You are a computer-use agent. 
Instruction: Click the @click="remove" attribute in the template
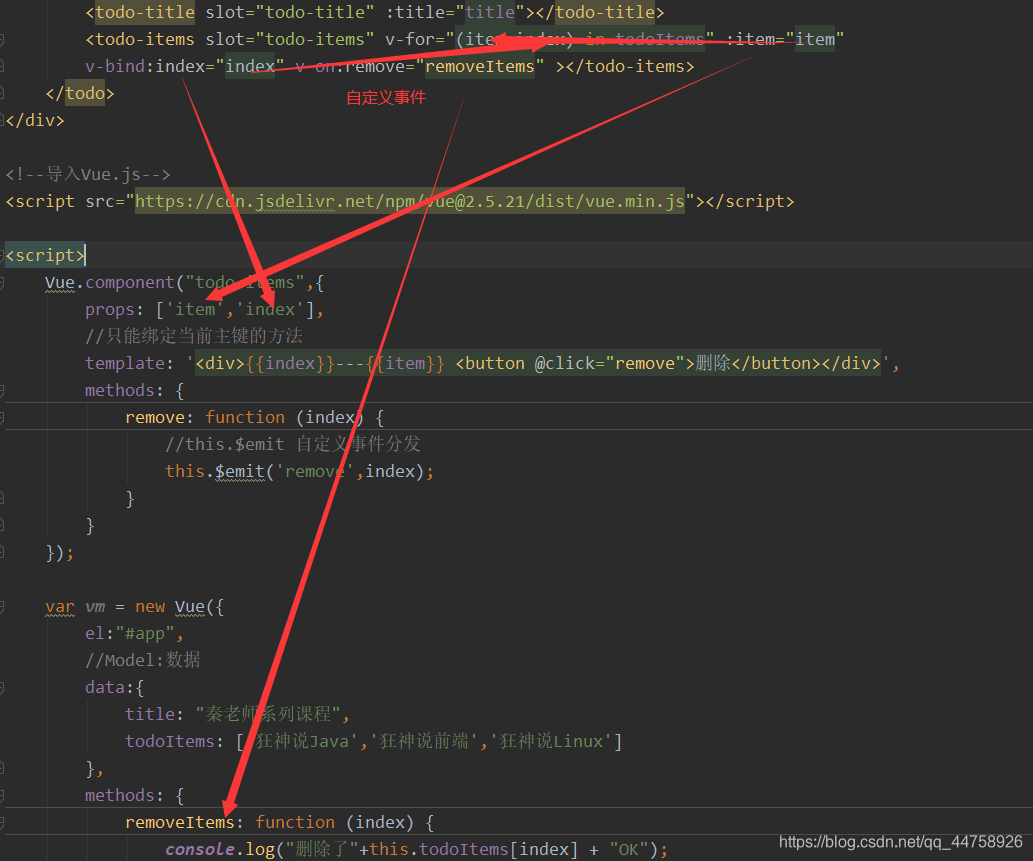tap(609, 364)
